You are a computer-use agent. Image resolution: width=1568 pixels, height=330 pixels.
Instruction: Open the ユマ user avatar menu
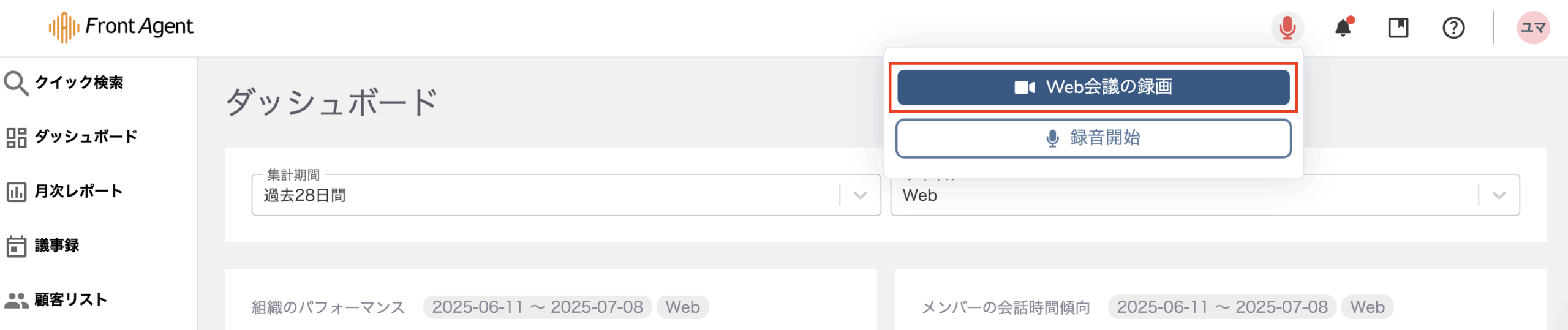[x=1533, y=28]
